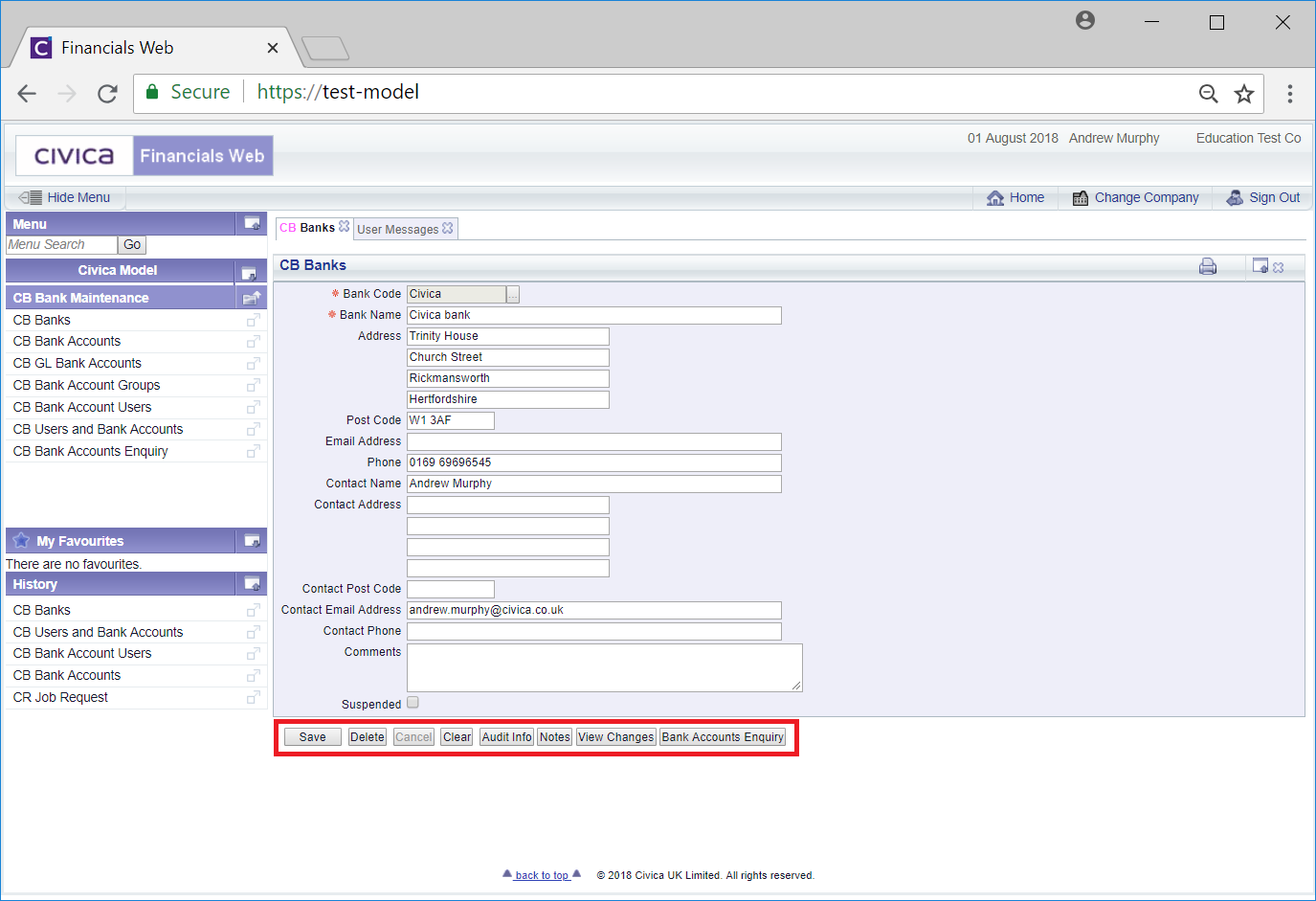1316x901 pixels.
Task: Click the Contact Post Code field
Action: point(451,590)
